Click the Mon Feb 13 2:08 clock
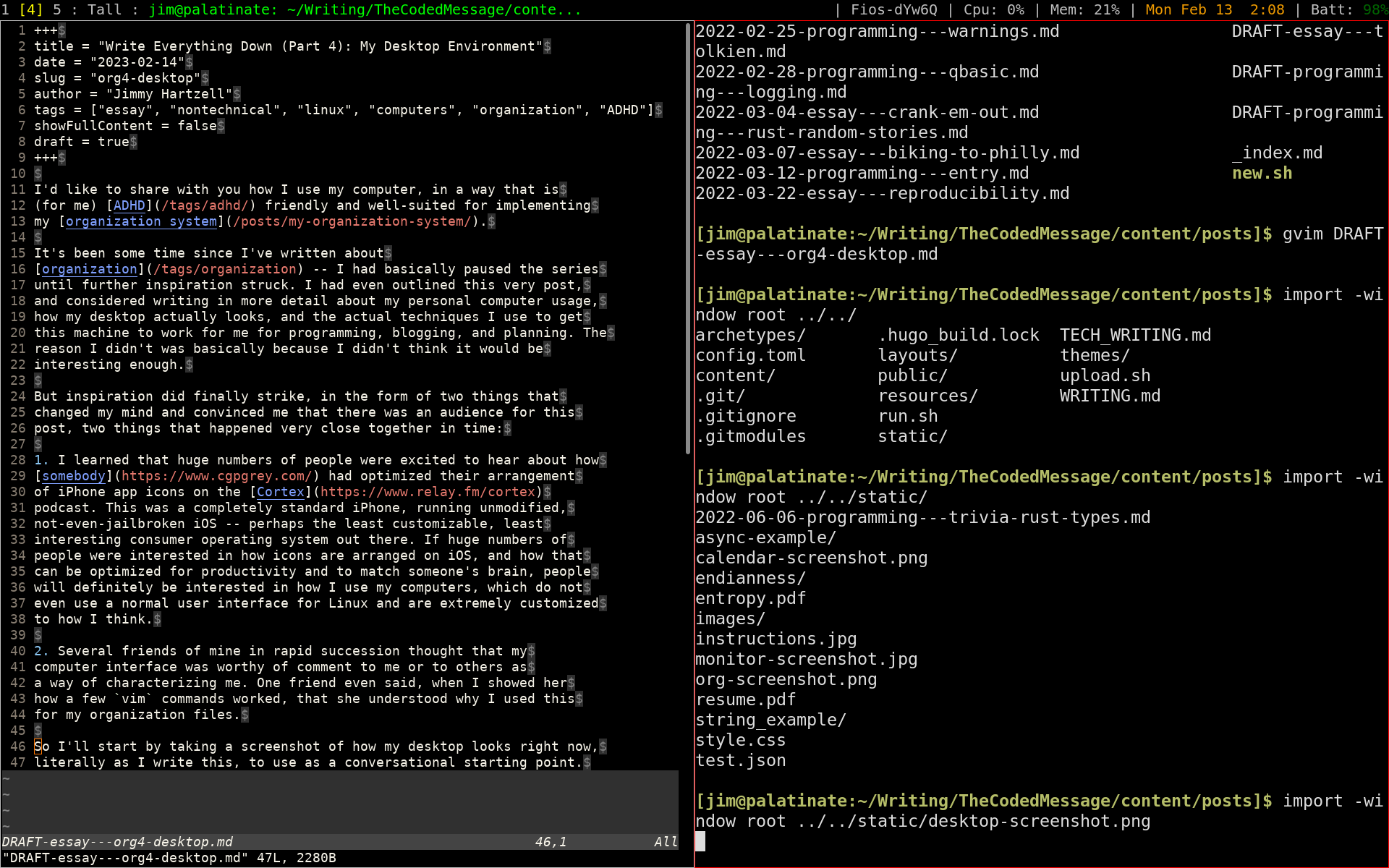This screenshot has width=1389, height=868. click(1215, 9)
